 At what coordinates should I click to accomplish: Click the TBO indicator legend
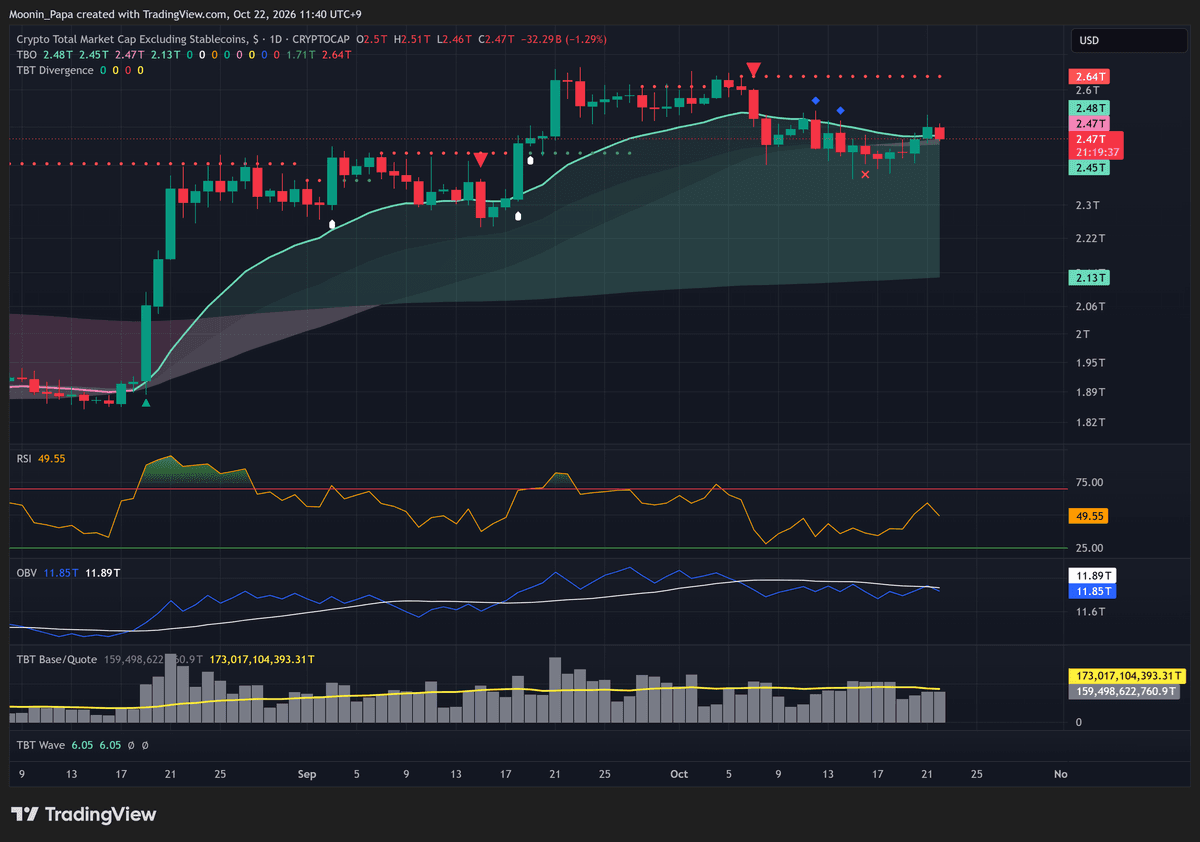[28, 54]
